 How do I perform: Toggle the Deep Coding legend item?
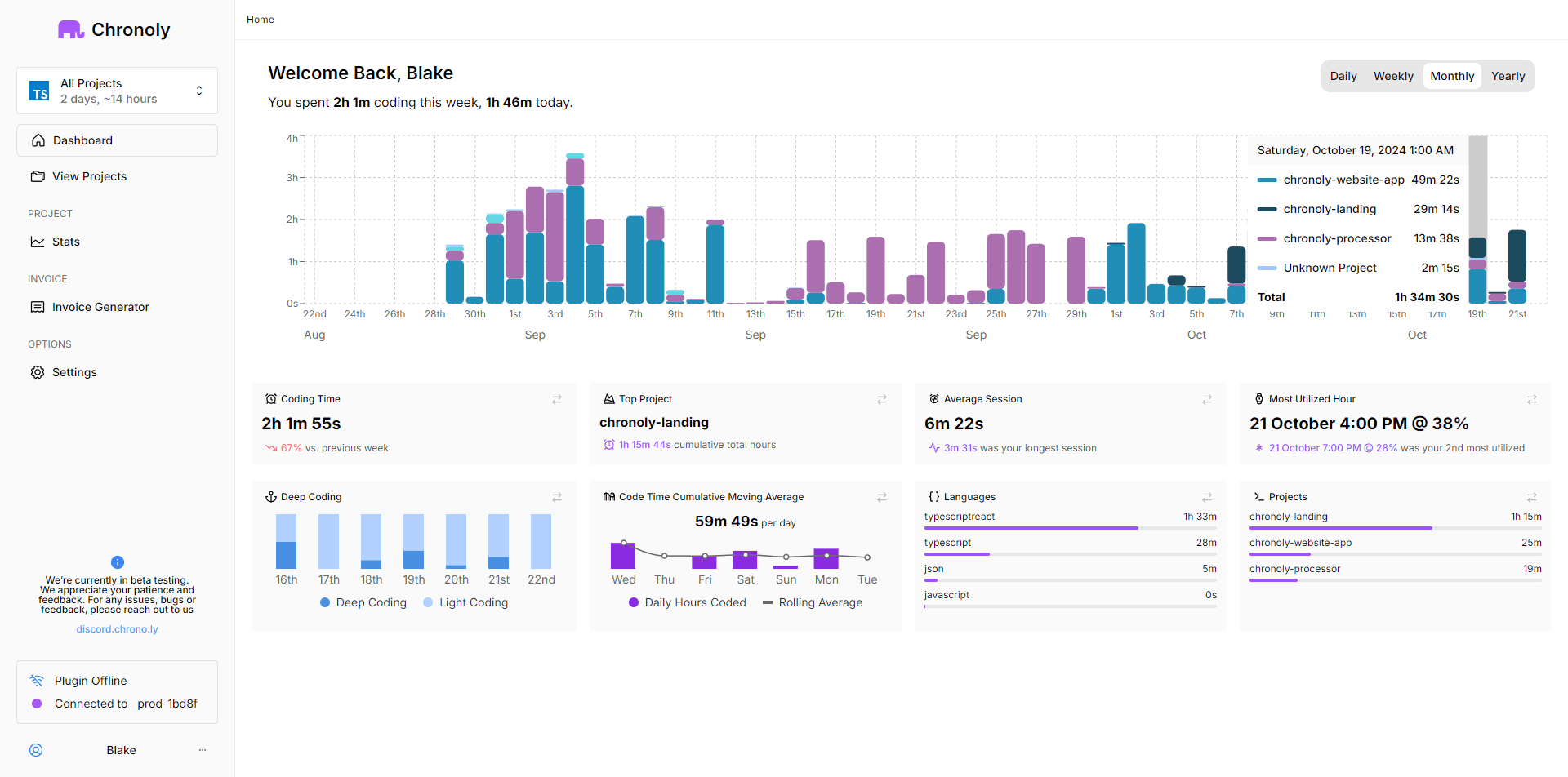[363, 602]
